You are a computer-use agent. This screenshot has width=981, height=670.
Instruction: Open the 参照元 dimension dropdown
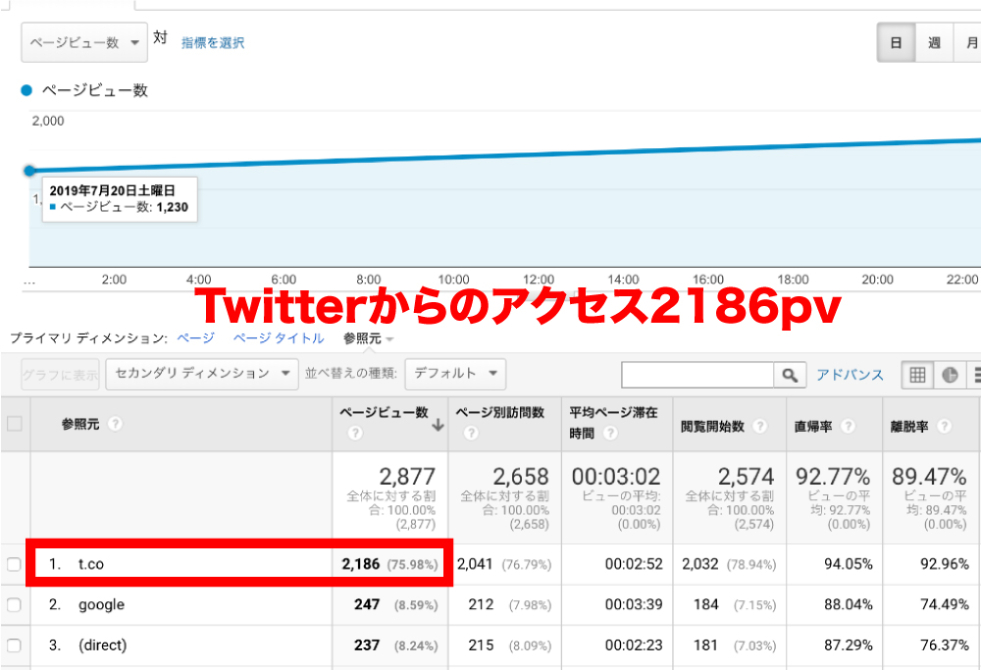[368, 338]
